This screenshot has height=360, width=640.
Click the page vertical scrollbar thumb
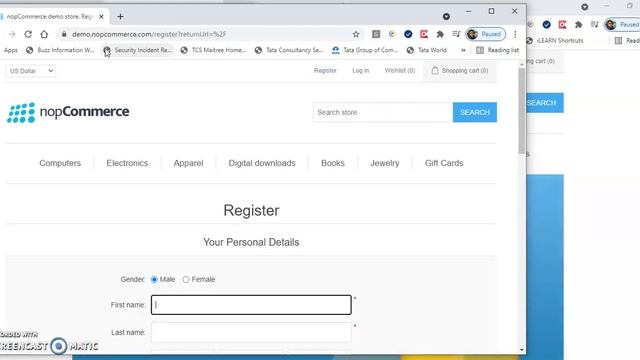click(522, 111)
